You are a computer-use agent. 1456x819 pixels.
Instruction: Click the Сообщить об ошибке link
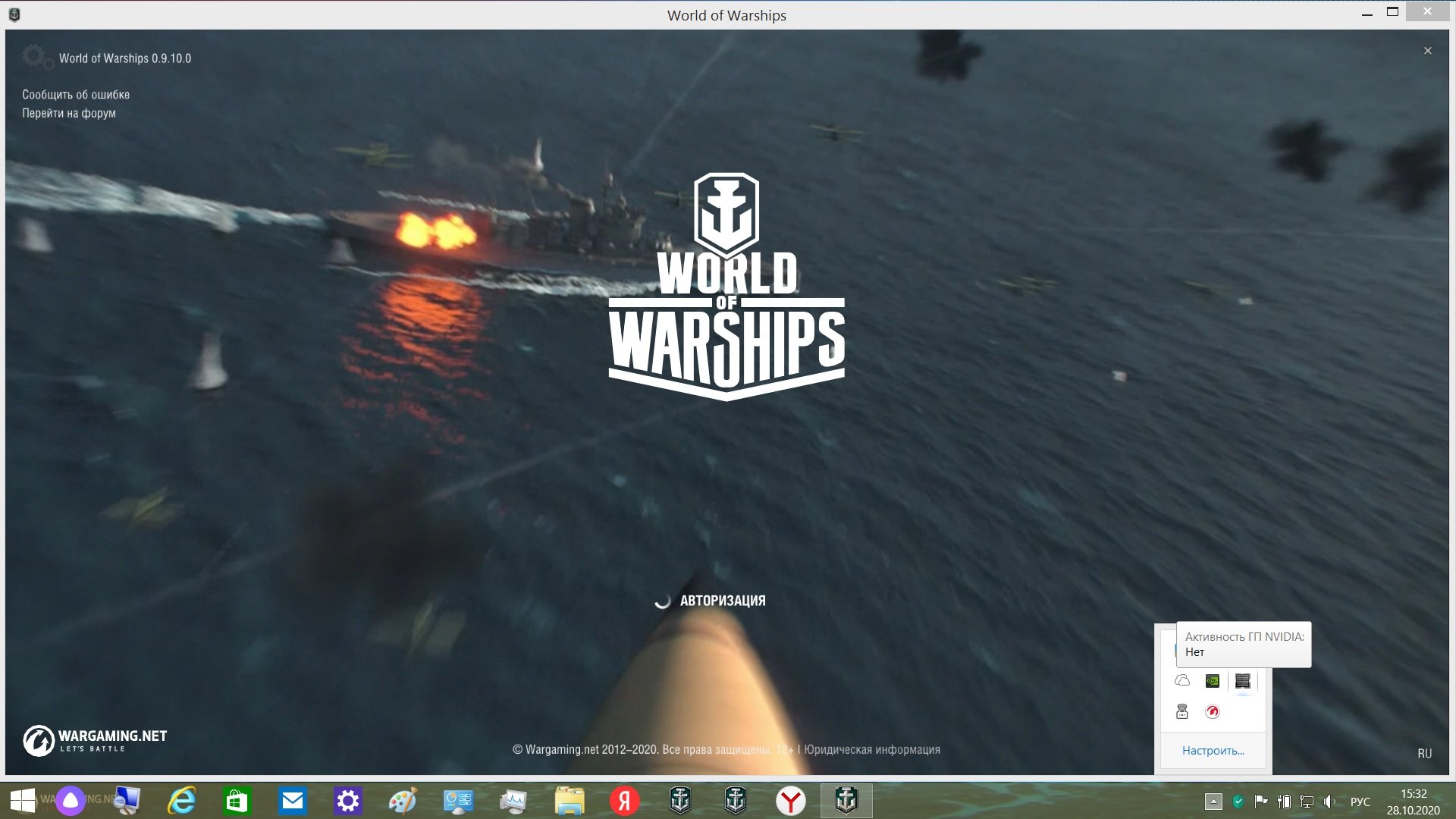click(76, 95)
